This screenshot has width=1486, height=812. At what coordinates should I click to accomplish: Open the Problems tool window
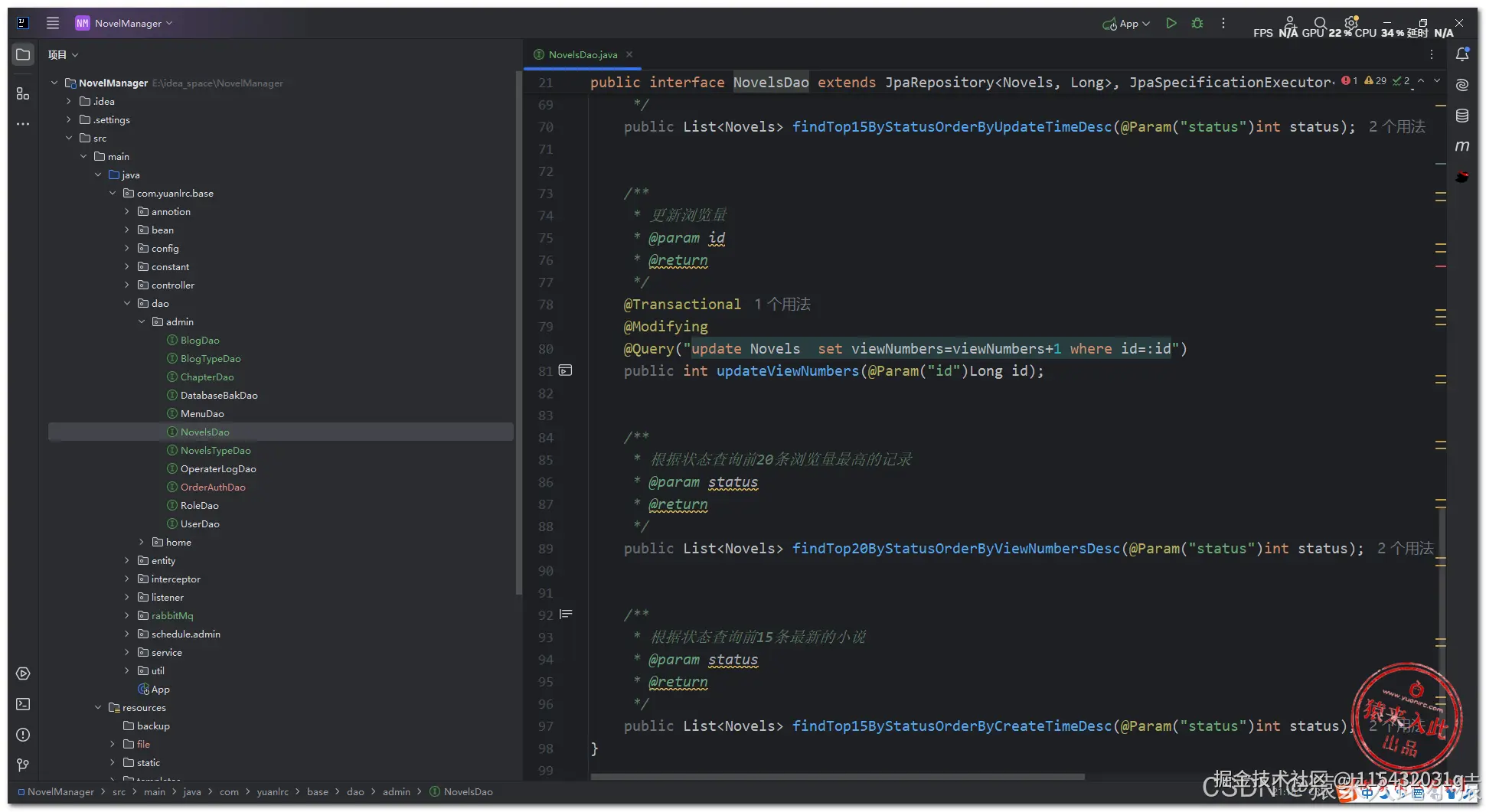pos(23,735)
